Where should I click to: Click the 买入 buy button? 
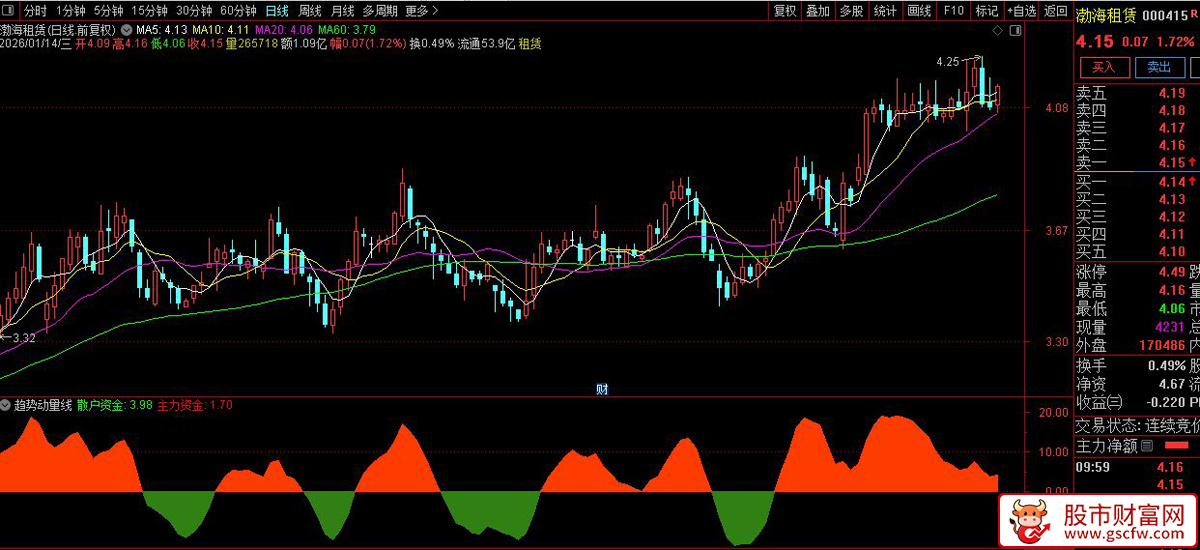[x=1103, y=67]
